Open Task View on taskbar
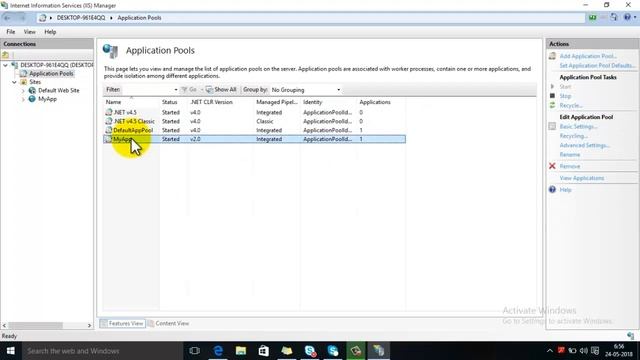Image resolution: width=640 pixels, height=360 pixels. pyautogui.click(x=195, y=351)
